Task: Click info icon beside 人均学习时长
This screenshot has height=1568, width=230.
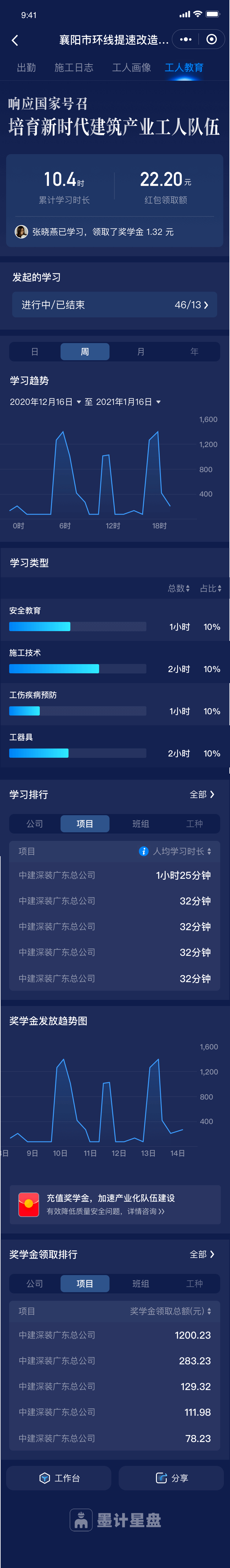Action: coord(144,851)
